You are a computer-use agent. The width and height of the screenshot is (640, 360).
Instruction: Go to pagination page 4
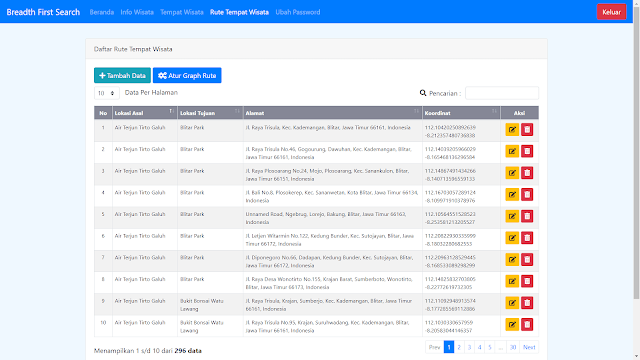[x=479, y=347]
